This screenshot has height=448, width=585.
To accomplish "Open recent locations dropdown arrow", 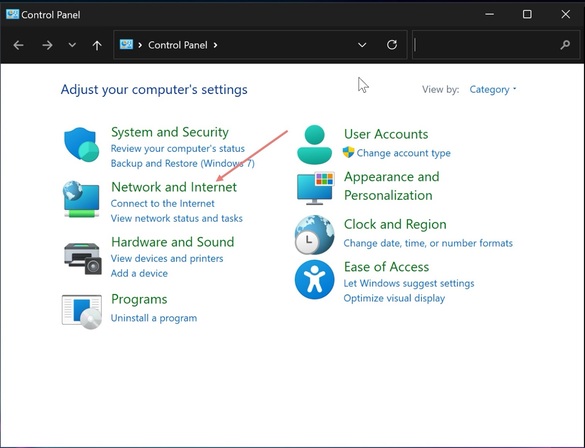I will click(x=72, y=45).
